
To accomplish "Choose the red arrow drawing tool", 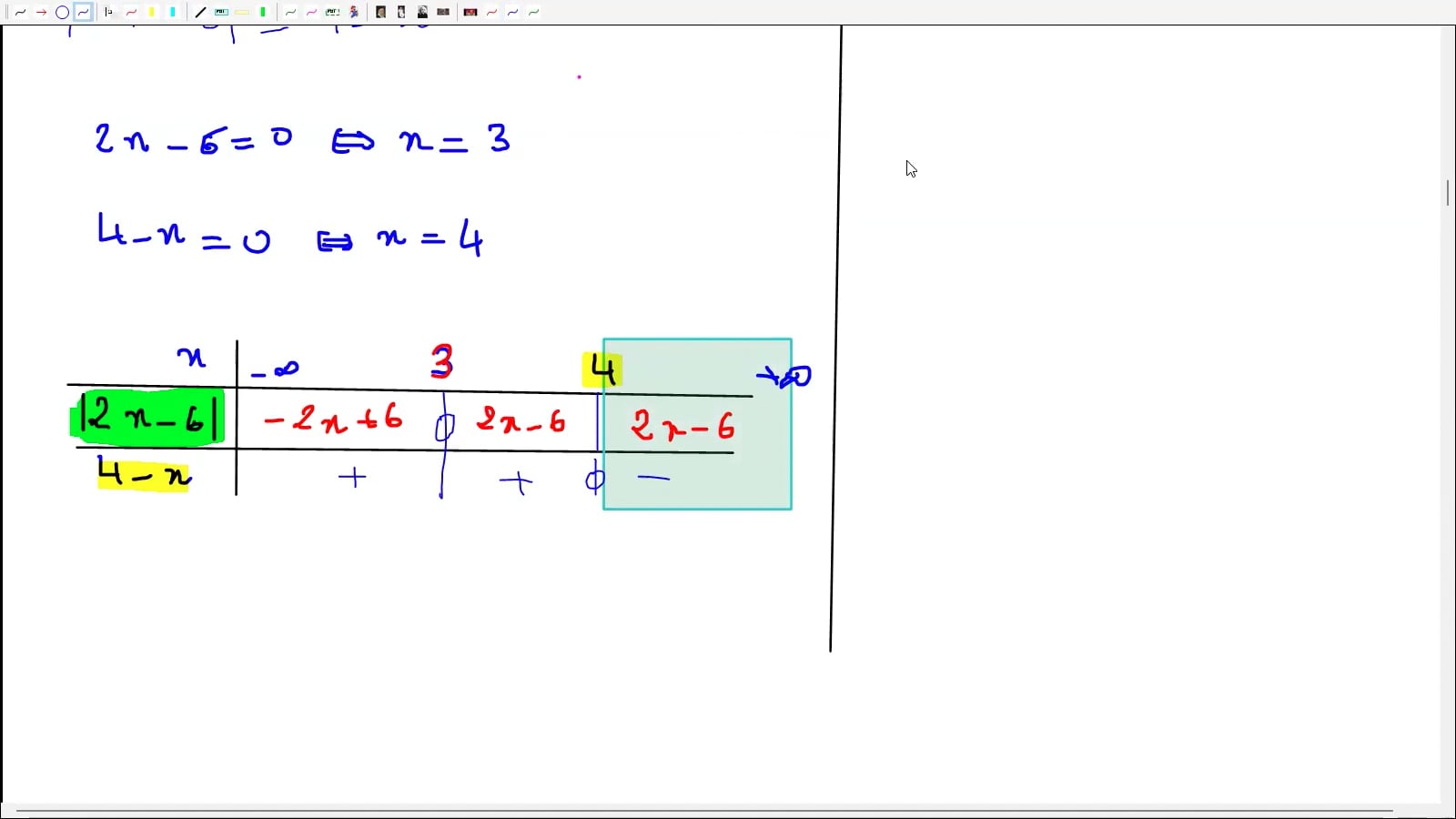I will pyautogui.click(x=41, y=12).
